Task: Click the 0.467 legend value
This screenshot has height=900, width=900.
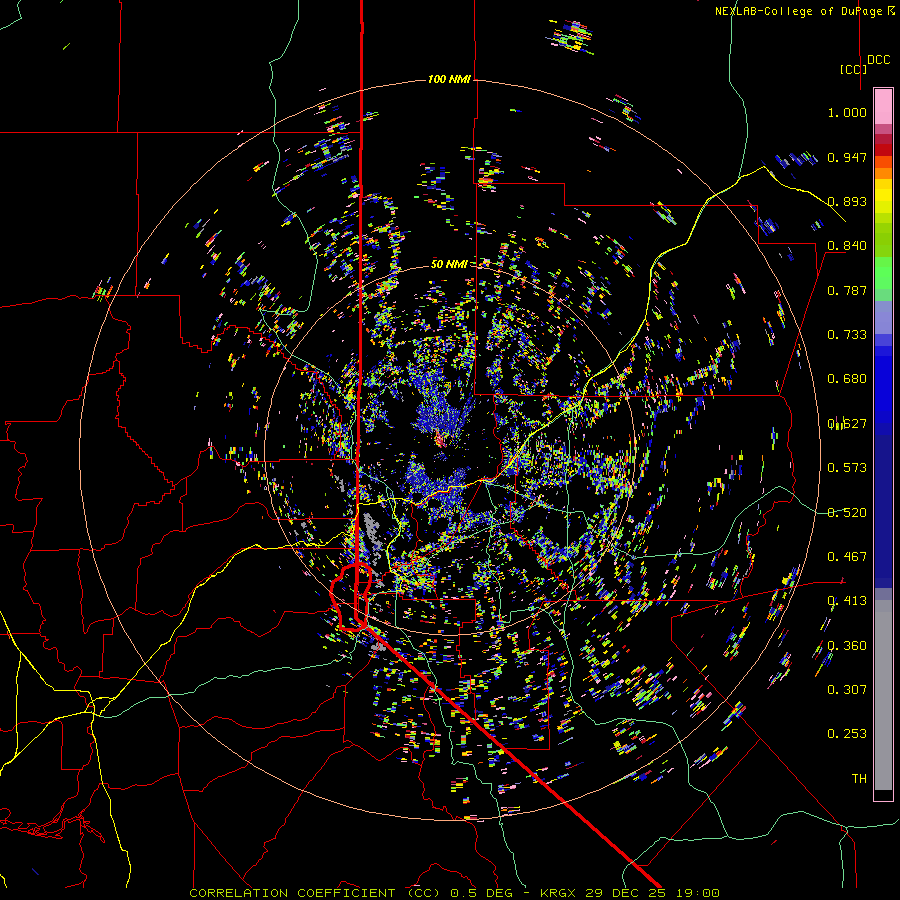Action: (x=847, y=557)
